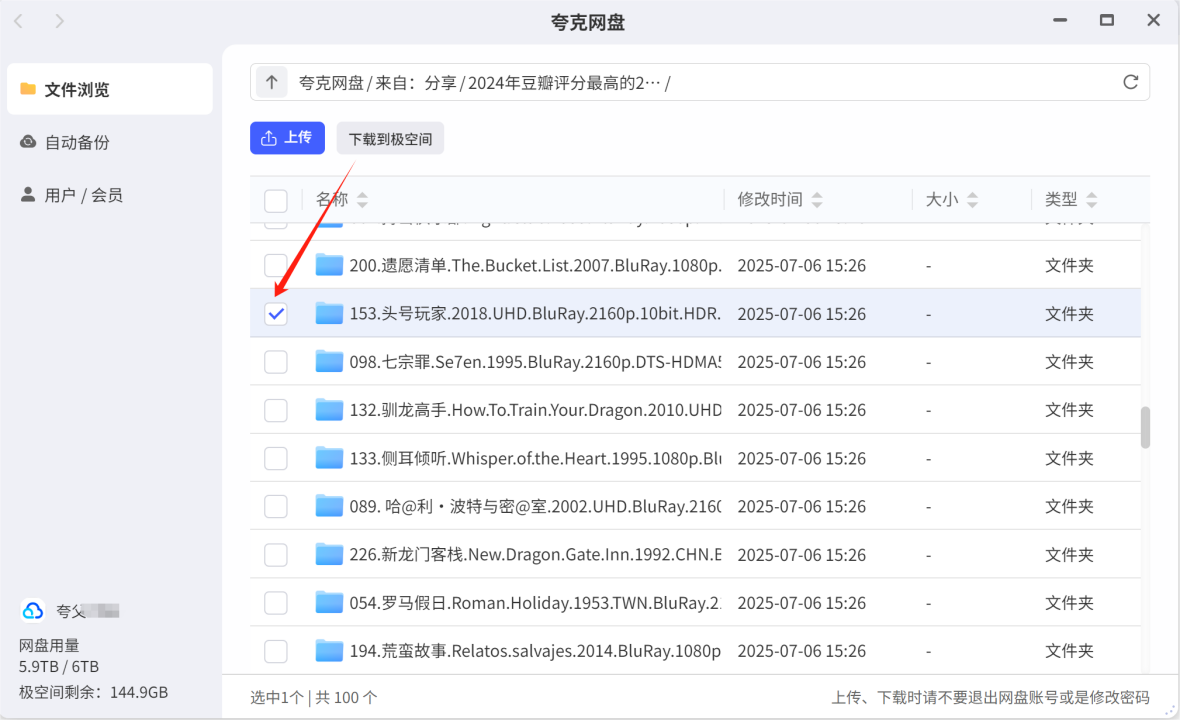Sort by 名称 column arrows
1180x720 pixels.
(362, 199)
